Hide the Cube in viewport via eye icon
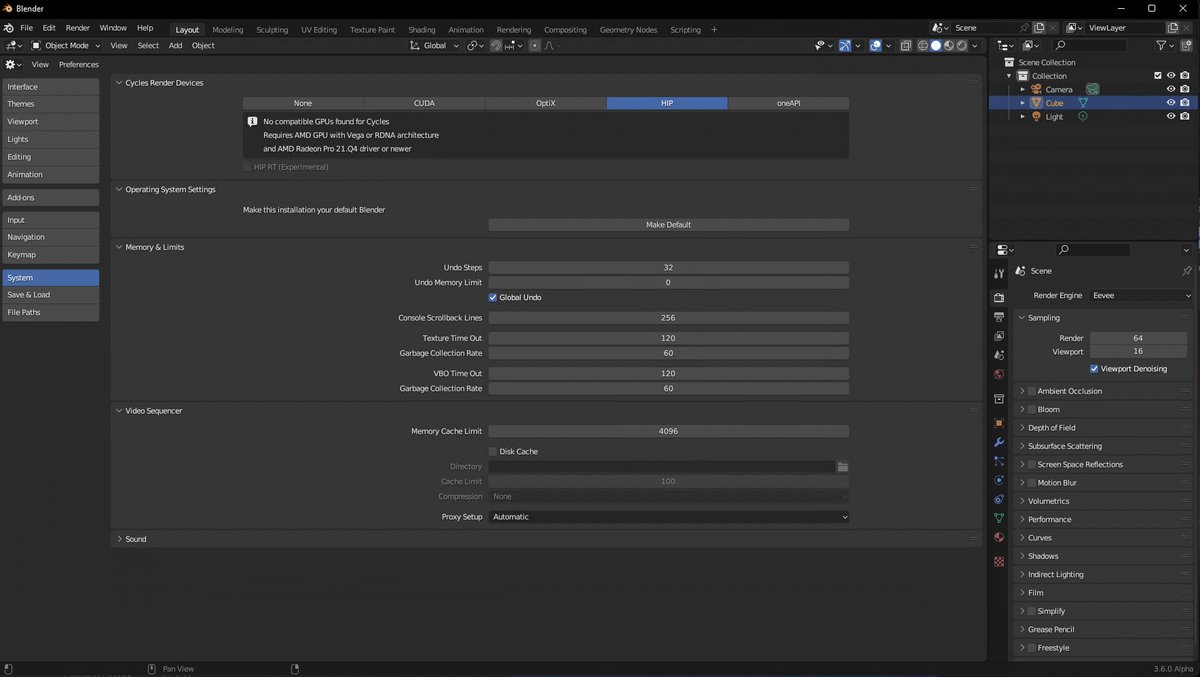Viewport: 1200px width, 677px height. tap(1171, 103)
